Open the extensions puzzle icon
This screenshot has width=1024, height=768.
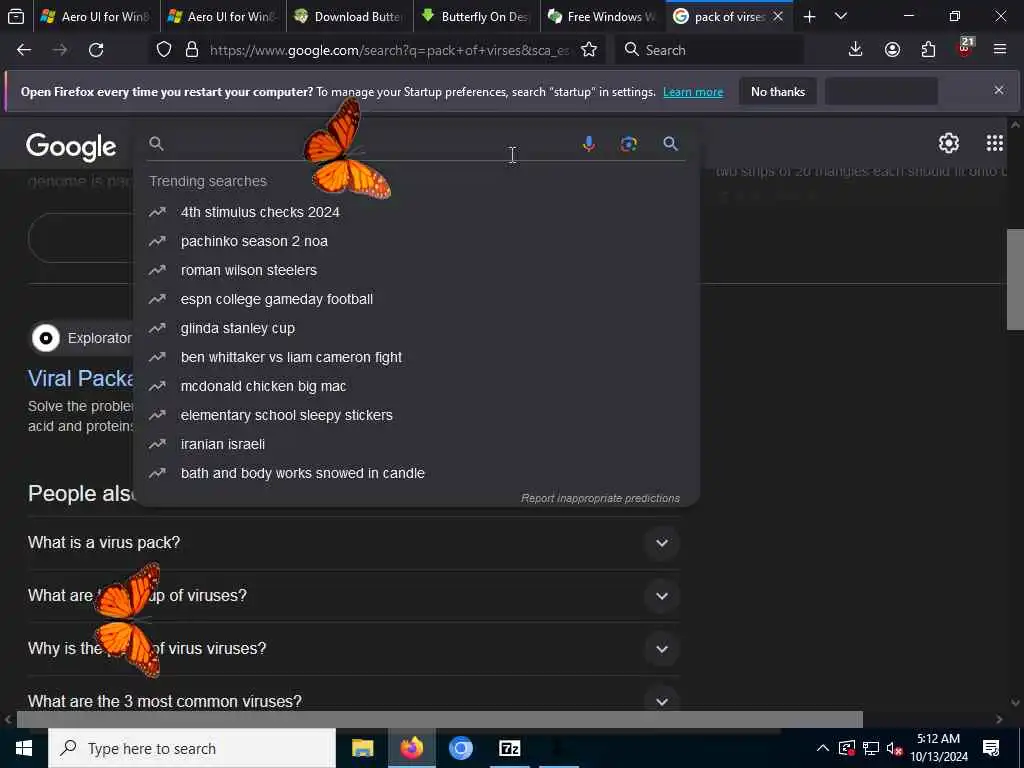tap(929, 50)
